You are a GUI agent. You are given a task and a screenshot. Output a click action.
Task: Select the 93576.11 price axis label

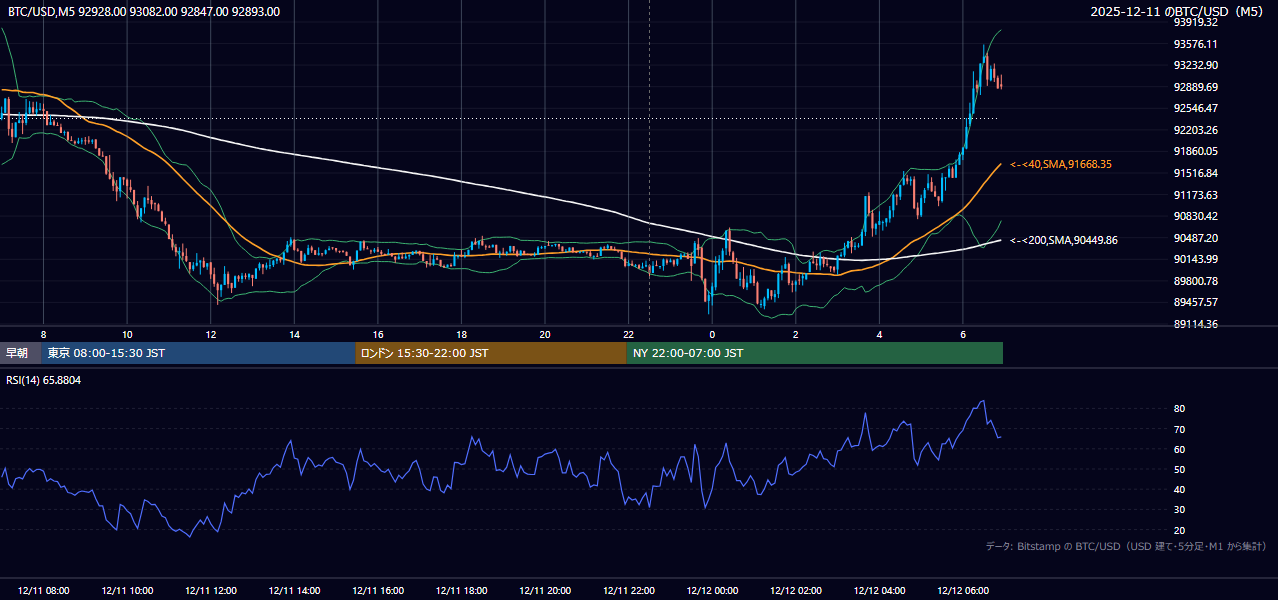(1195, 44)
